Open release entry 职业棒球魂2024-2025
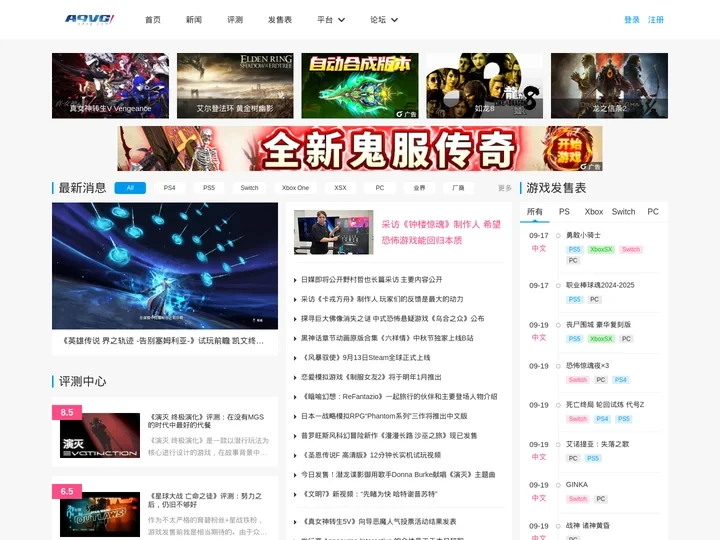 click(600, 285)
